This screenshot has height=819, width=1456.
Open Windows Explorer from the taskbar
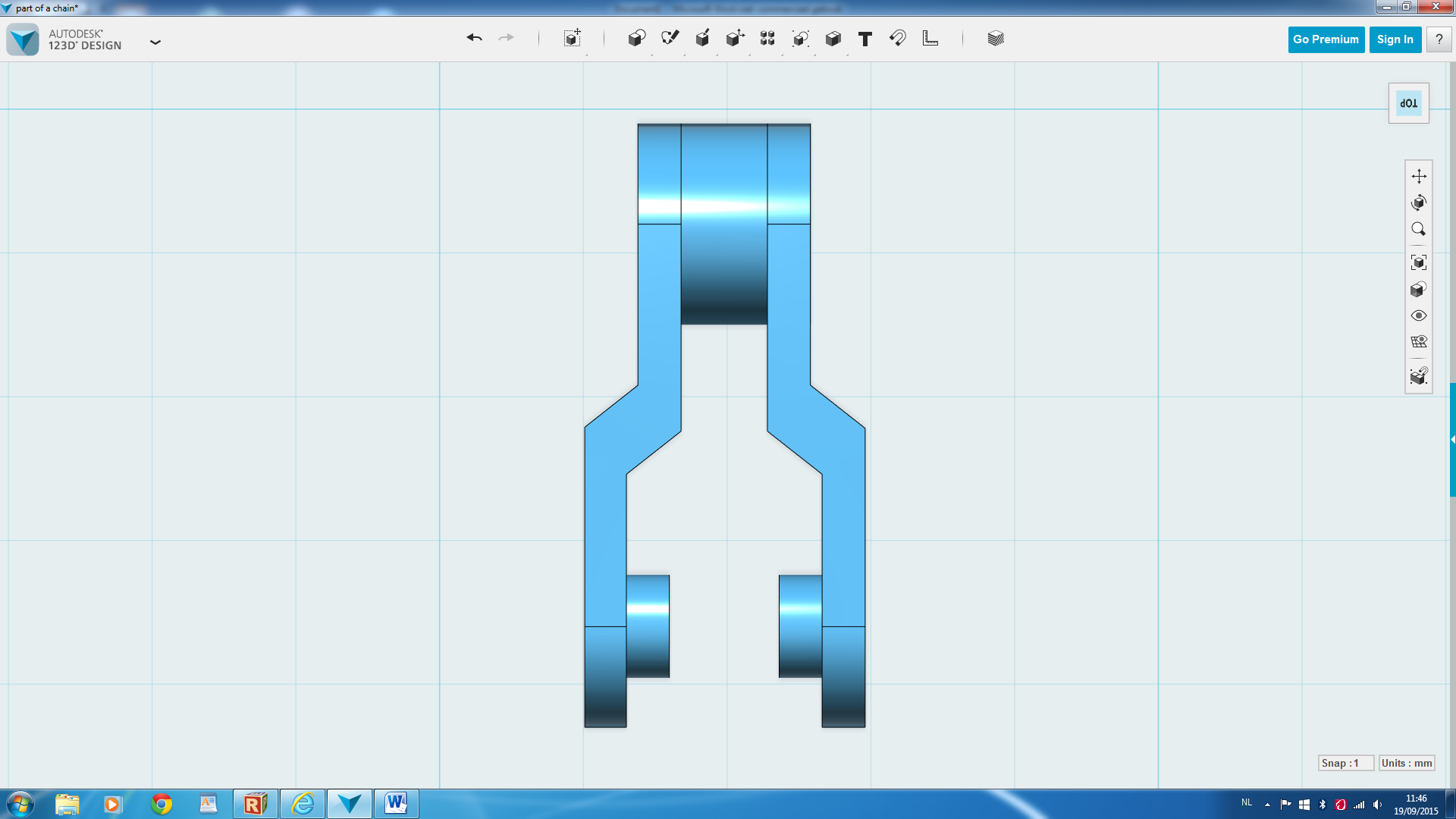(x=67, y=804)
